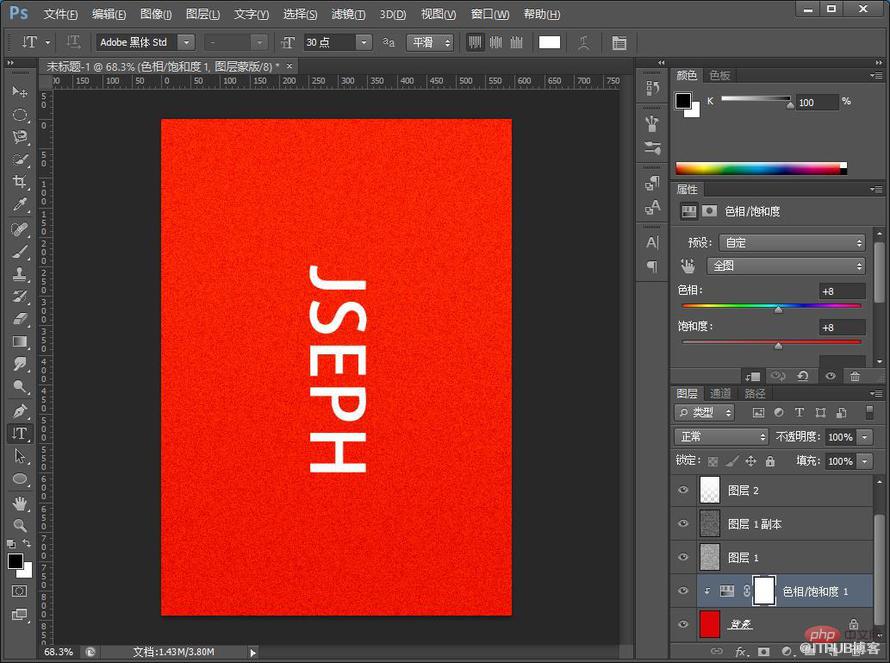Toggle visibility of 色相/饱和度 1 layer
The width and height of the screenshot is (890, 663).
[683, 590]
